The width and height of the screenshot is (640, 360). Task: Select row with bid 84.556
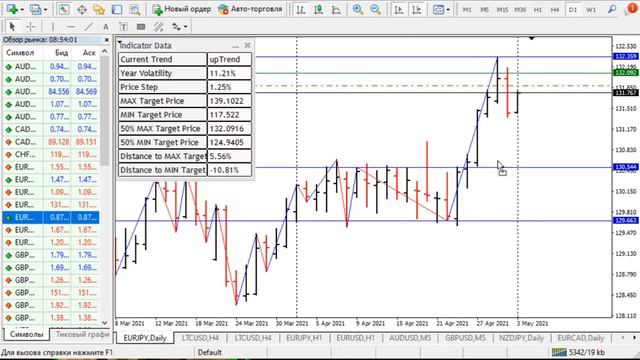51,92
